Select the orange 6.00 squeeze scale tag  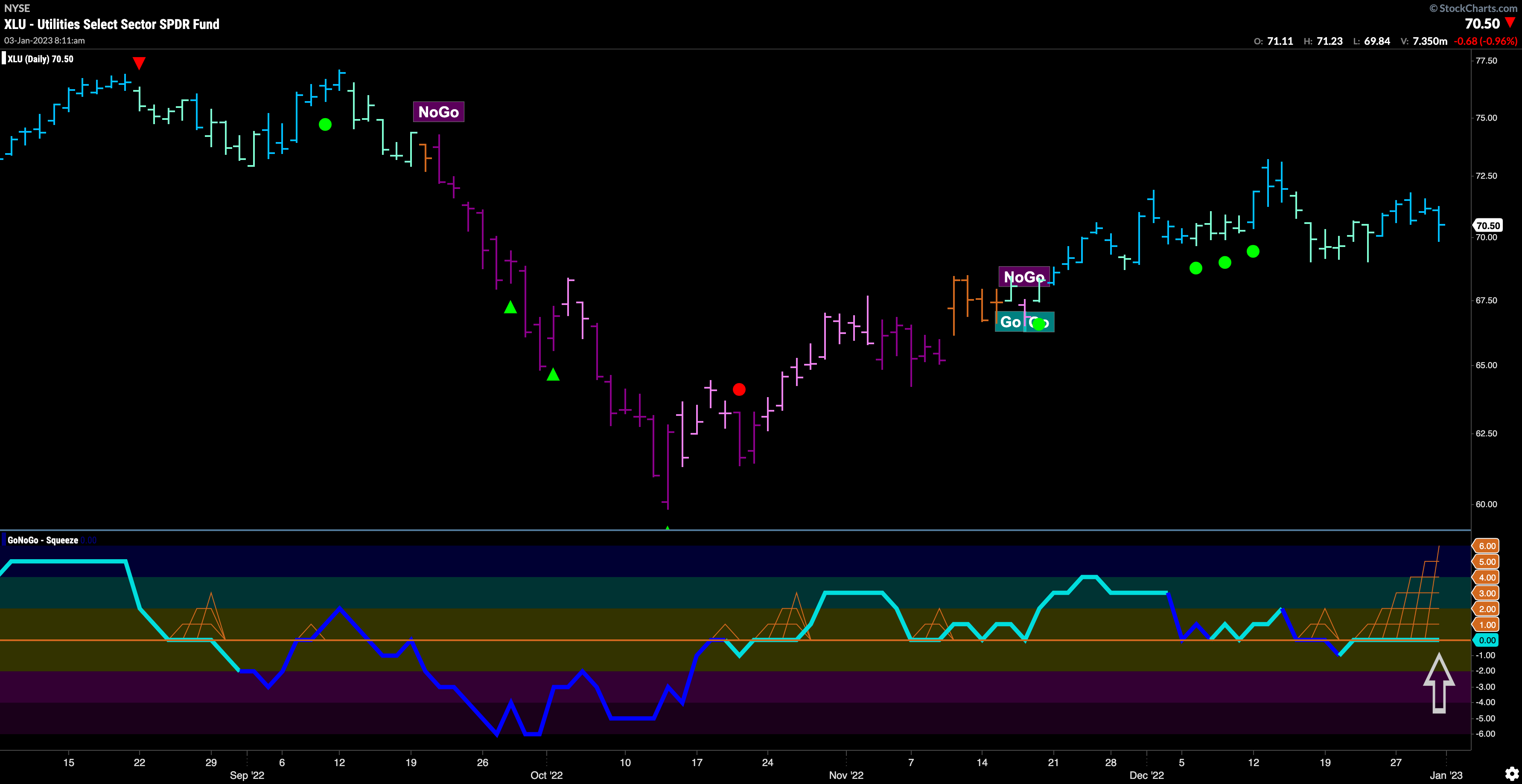point(1487,546)
